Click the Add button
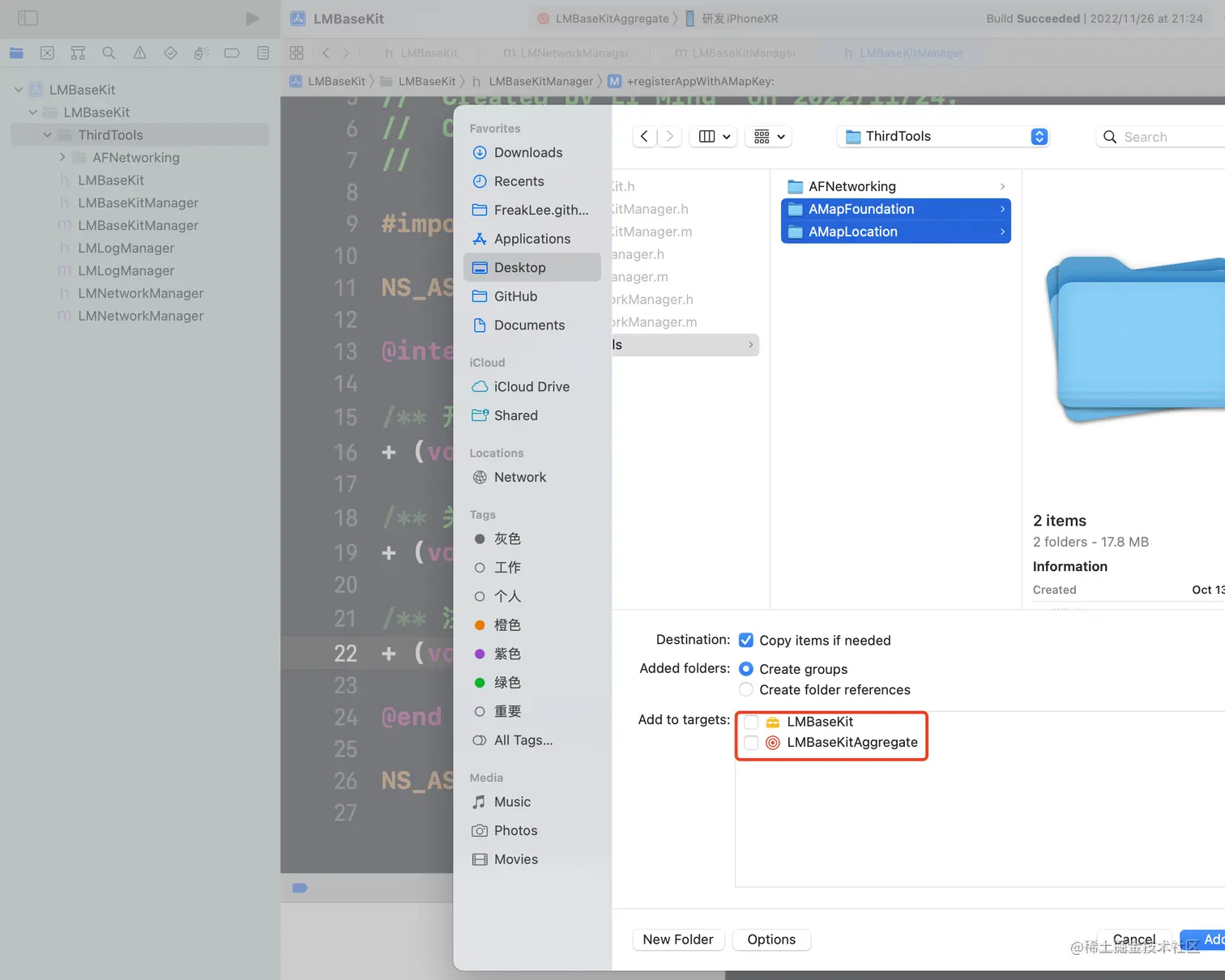 [1204, 940]
